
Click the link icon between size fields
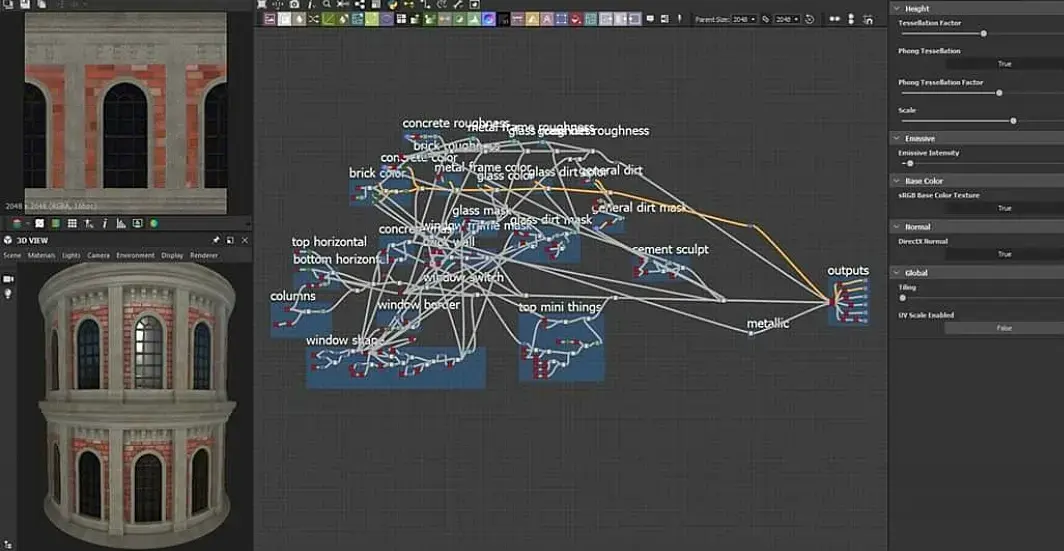click(x=766, y=19)
